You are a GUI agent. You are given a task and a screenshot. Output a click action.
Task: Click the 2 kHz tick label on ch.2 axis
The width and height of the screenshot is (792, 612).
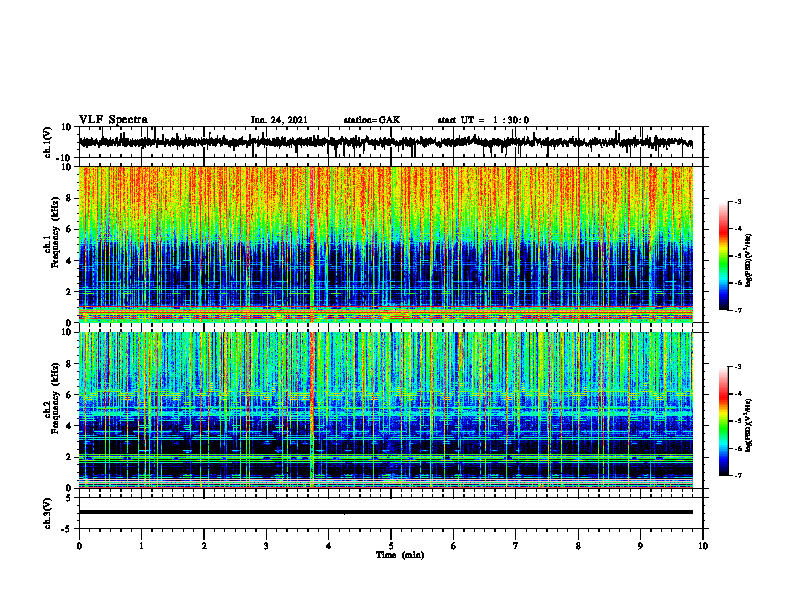pos(69,457)
